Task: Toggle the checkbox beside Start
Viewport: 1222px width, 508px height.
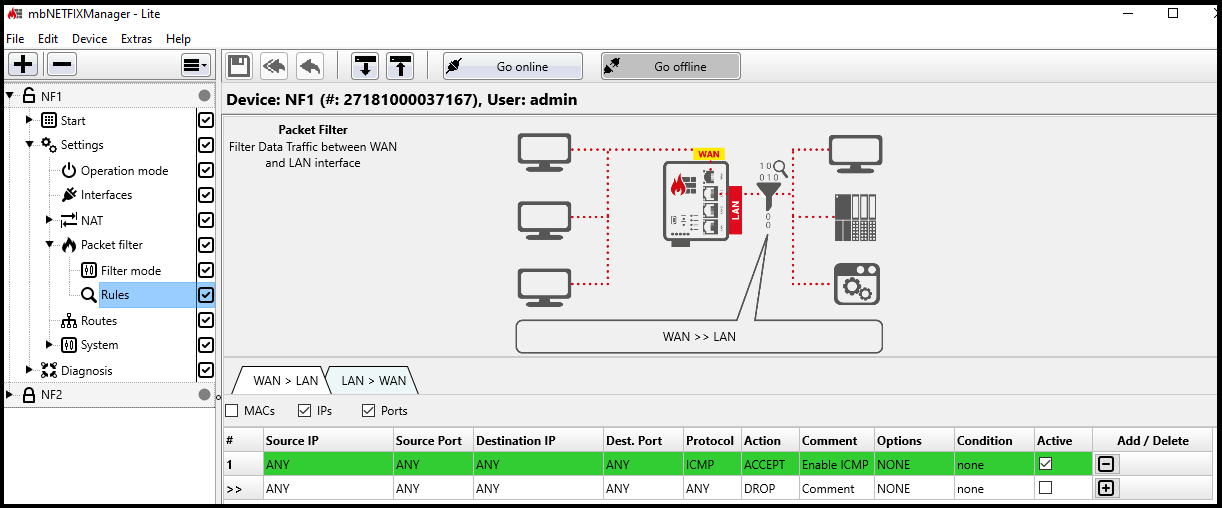Action: 206,120
